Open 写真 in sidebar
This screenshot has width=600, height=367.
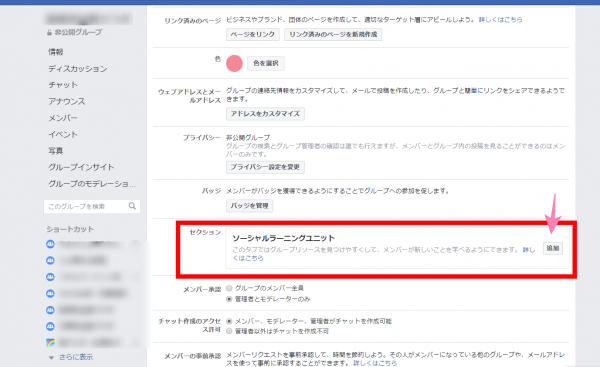click(x=55, y=151)
